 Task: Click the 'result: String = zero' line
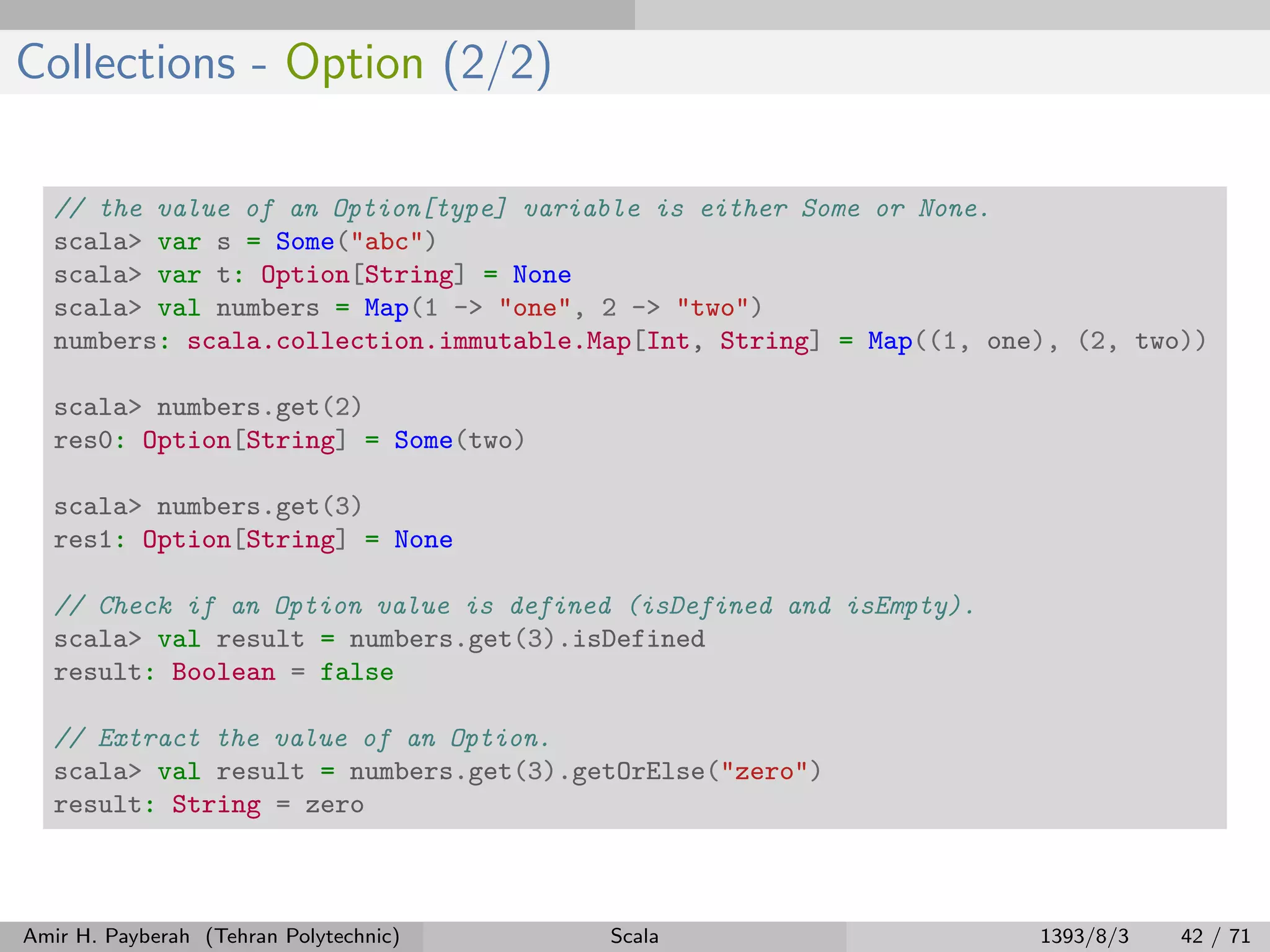[x=208, y=805]
